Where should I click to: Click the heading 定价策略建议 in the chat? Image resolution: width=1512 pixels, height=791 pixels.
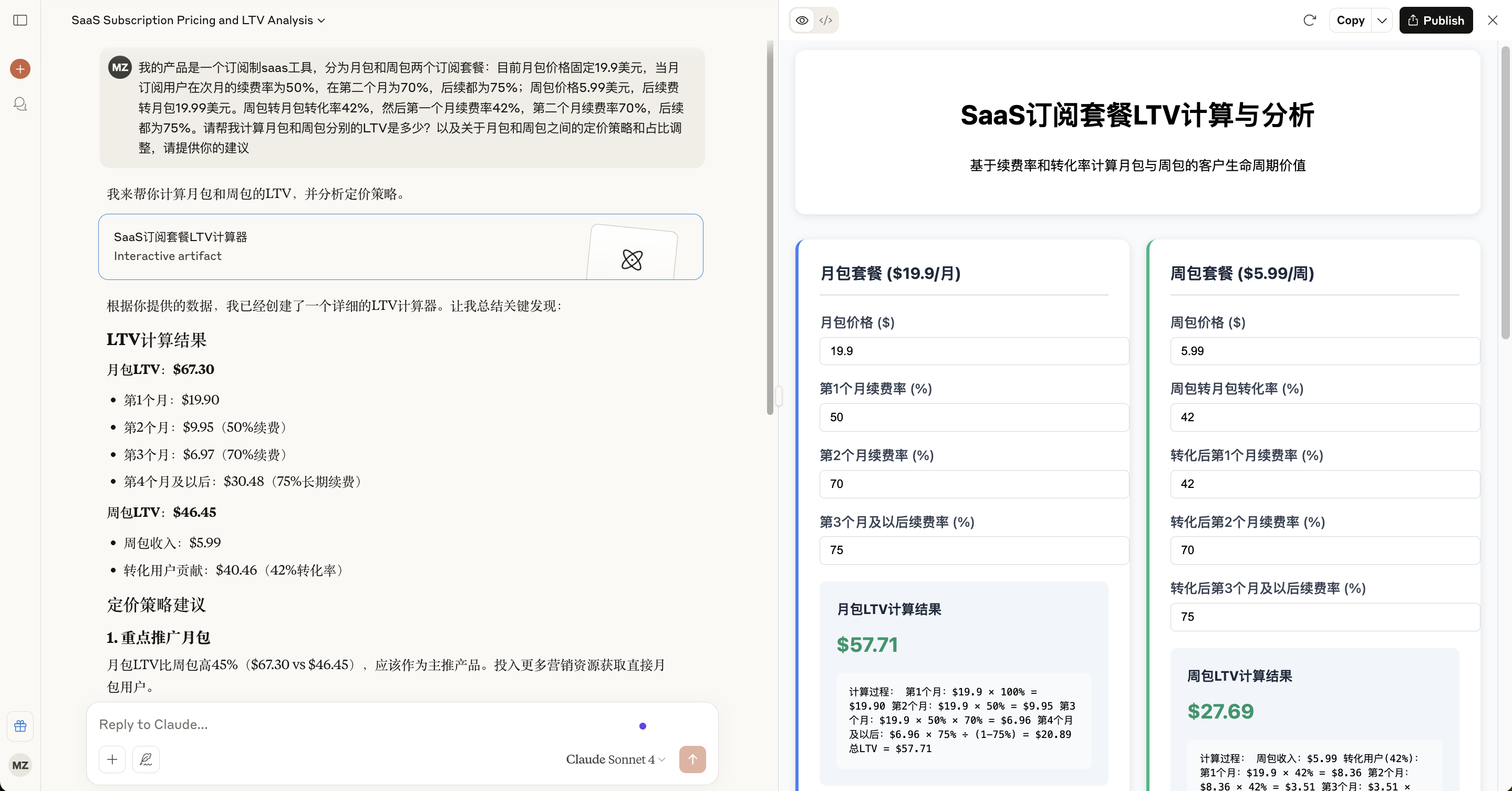pos(156,605)
